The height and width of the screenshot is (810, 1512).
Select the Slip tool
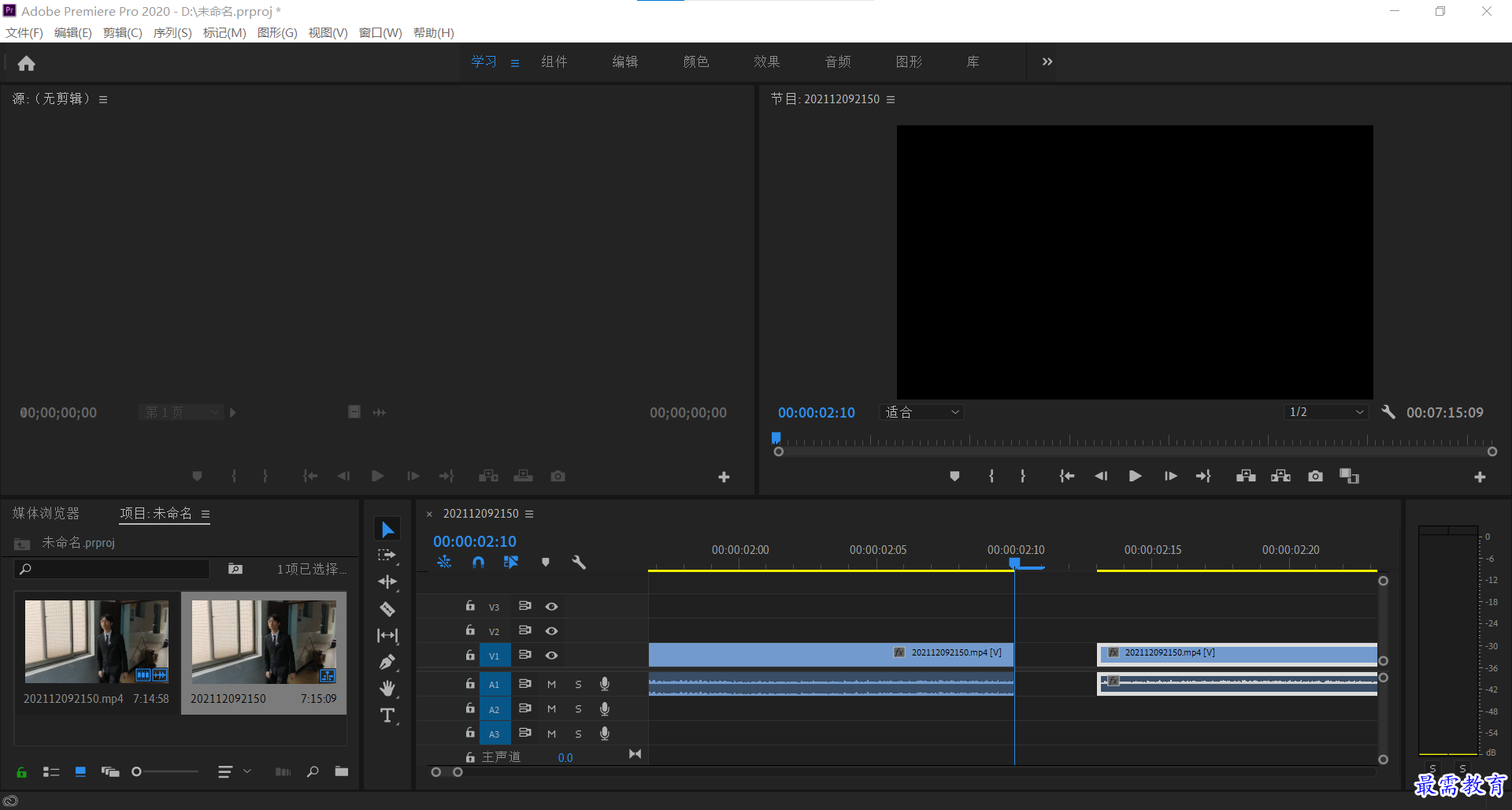click(387, 635)
